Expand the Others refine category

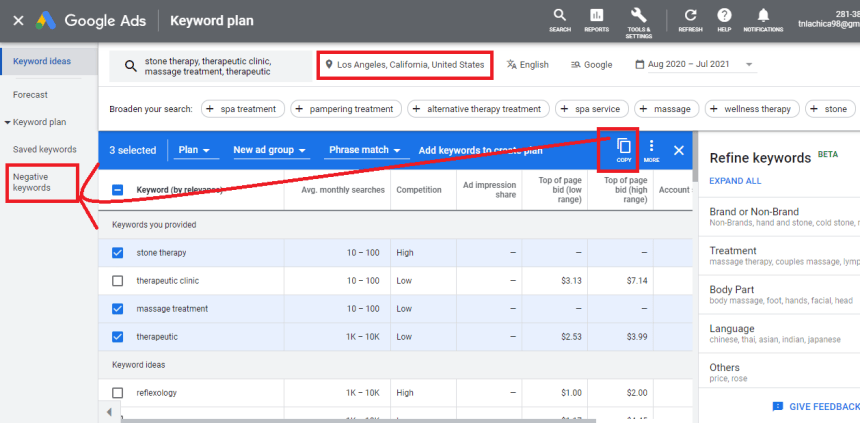pos(779,373)
